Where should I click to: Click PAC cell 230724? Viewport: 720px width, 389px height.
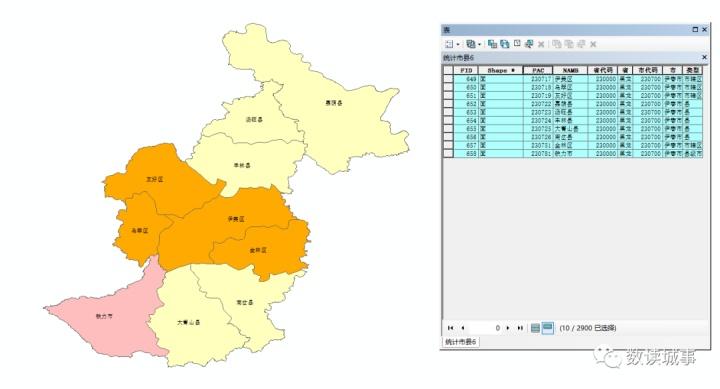tap(538, 120)
